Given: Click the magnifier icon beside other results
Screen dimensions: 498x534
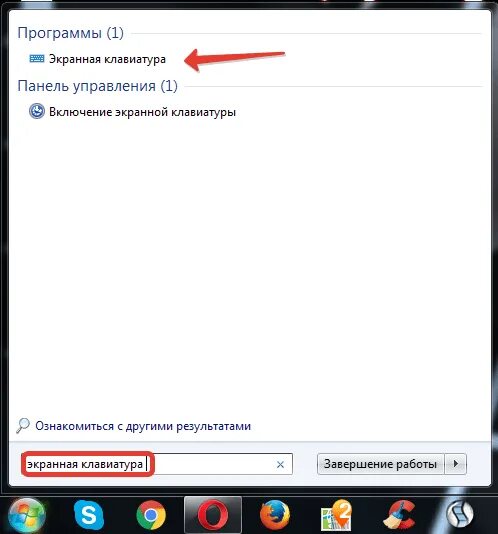Looking at the screenshot, I should coord(23,425).
